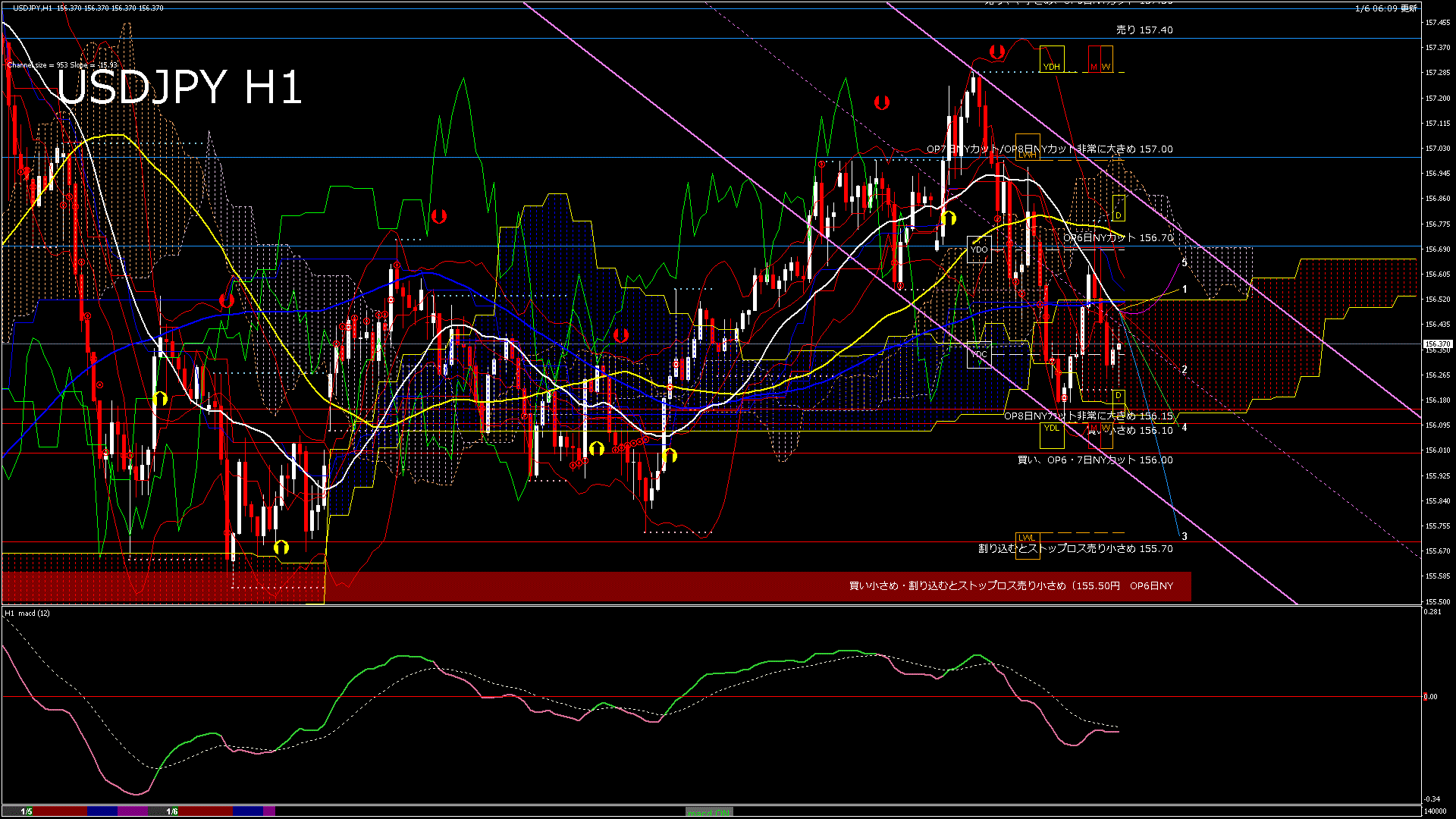Click the USDJPY H1 chart title
This screenshot has width=1456, height=819.
click(179, 87)
